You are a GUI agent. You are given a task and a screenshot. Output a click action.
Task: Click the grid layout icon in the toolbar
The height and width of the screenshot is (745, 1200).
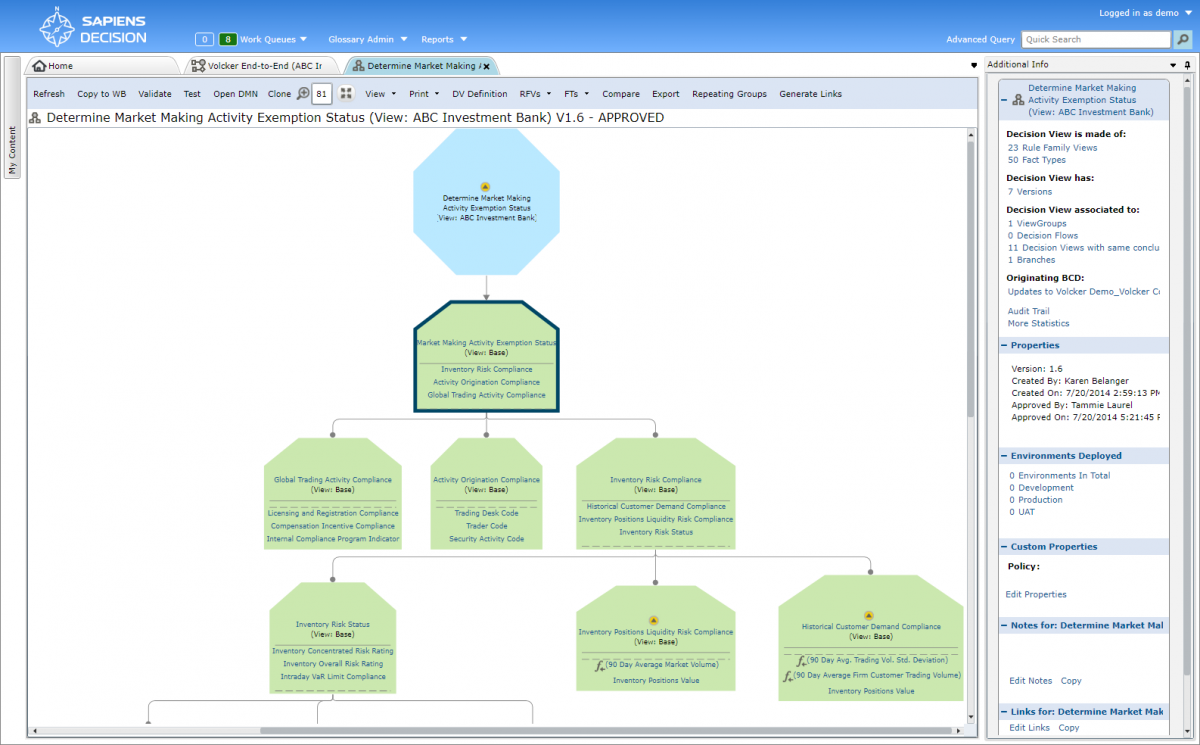(346, 94)
